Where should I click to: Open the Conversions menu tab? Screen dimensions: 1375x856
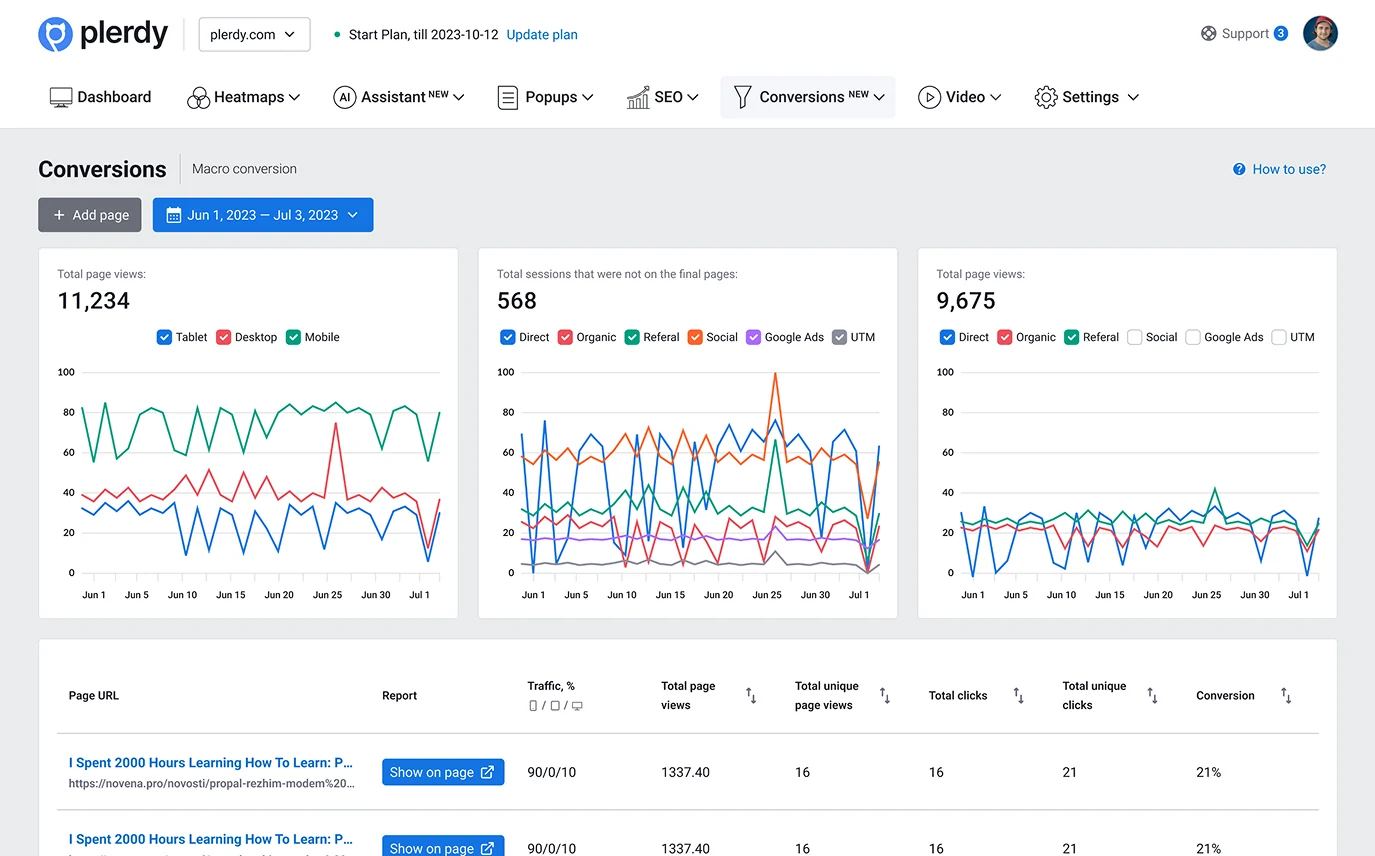tap(808, 97)
